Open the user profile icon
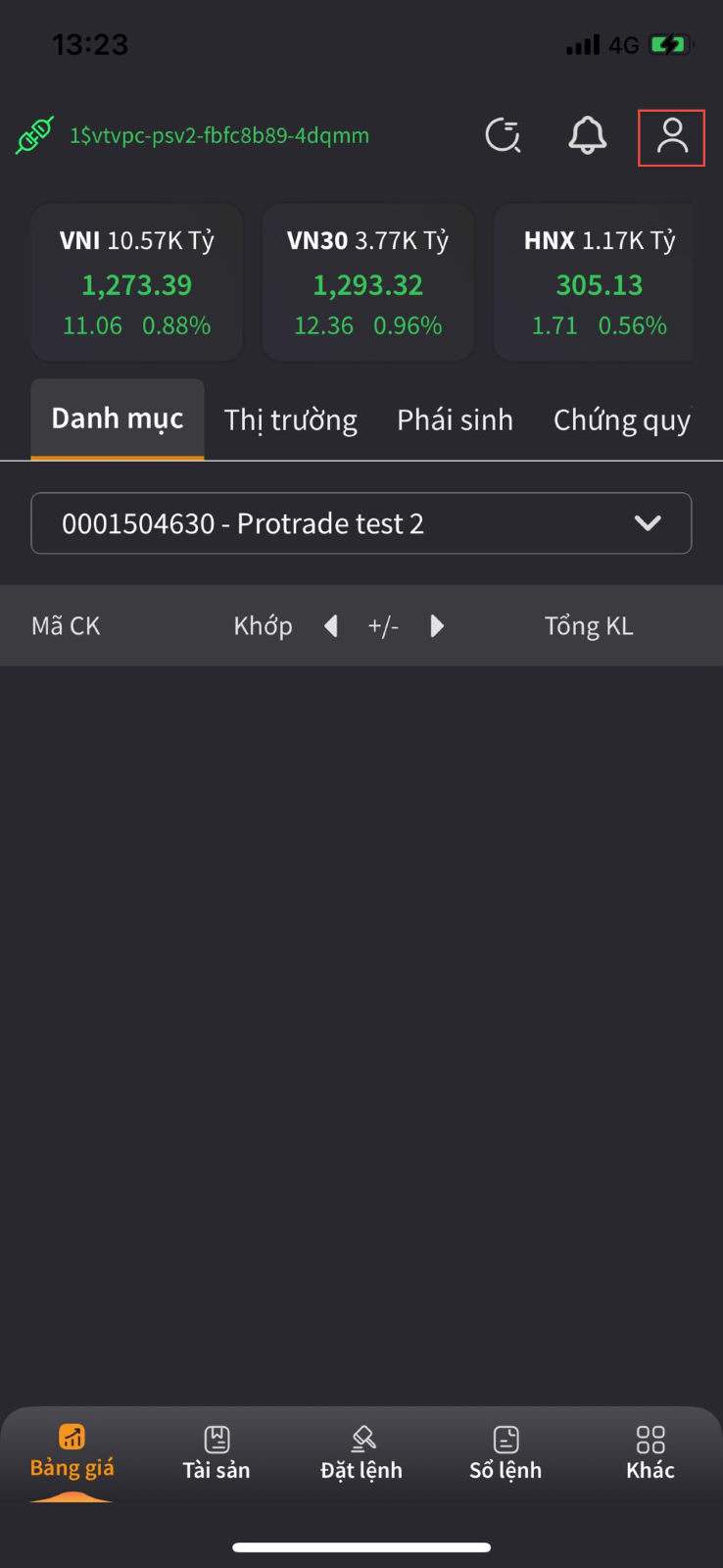Image resolution: width=723 pixels, height=1568 pixels. point(671,137)
